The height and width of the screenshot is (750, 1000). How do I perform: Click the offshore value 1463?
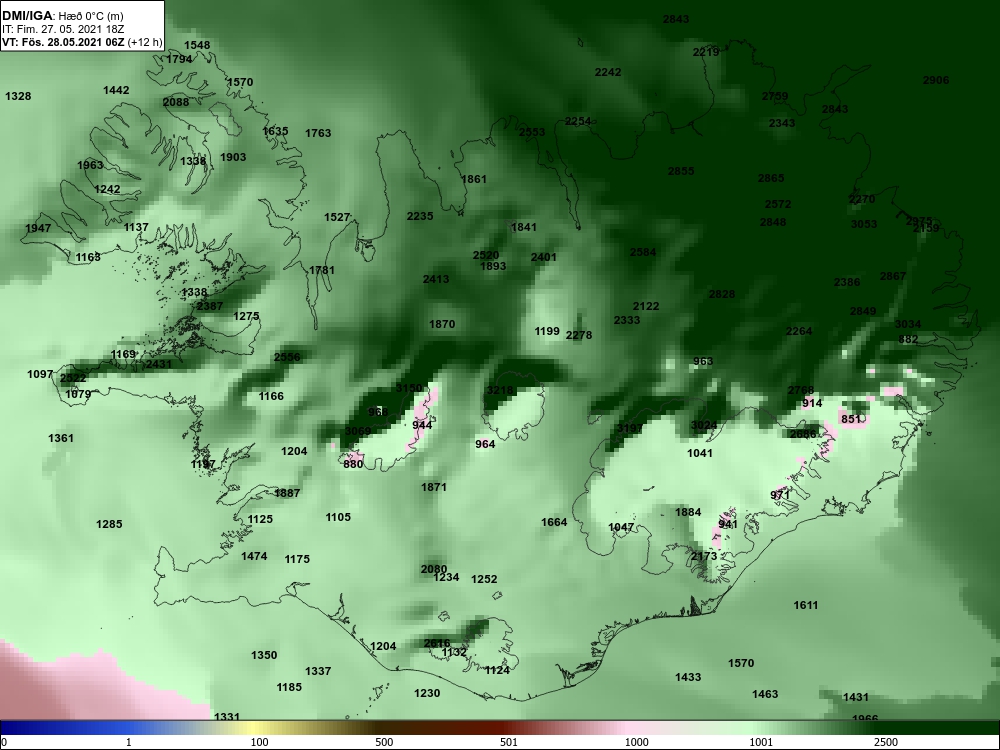(765, 695)
